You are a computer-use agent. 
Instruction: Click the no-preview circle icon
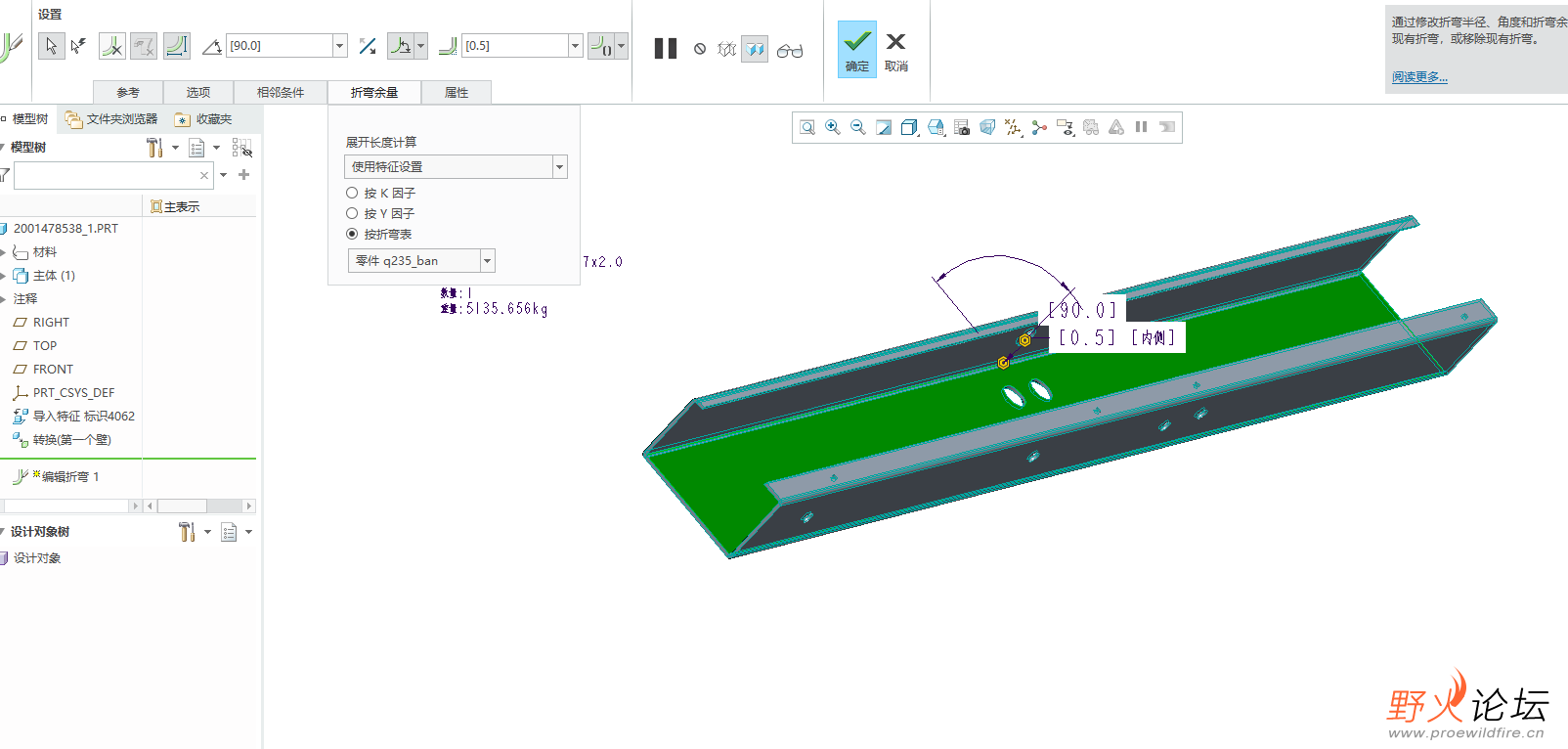tap(700, 49)
